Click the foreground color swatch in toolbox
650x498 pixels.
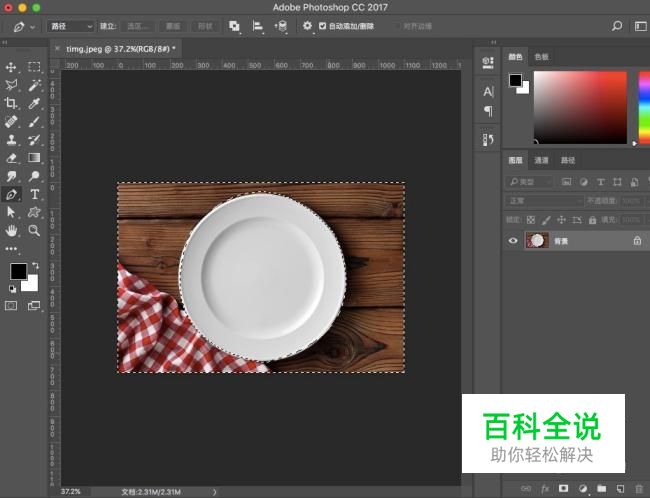pyautogui.click(x=19, y=271)
